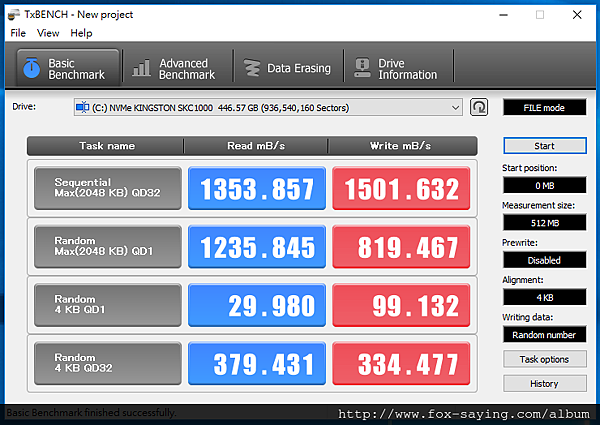Click the read result 1235.845
Screen dimensions: 600x425
[257, 246]
